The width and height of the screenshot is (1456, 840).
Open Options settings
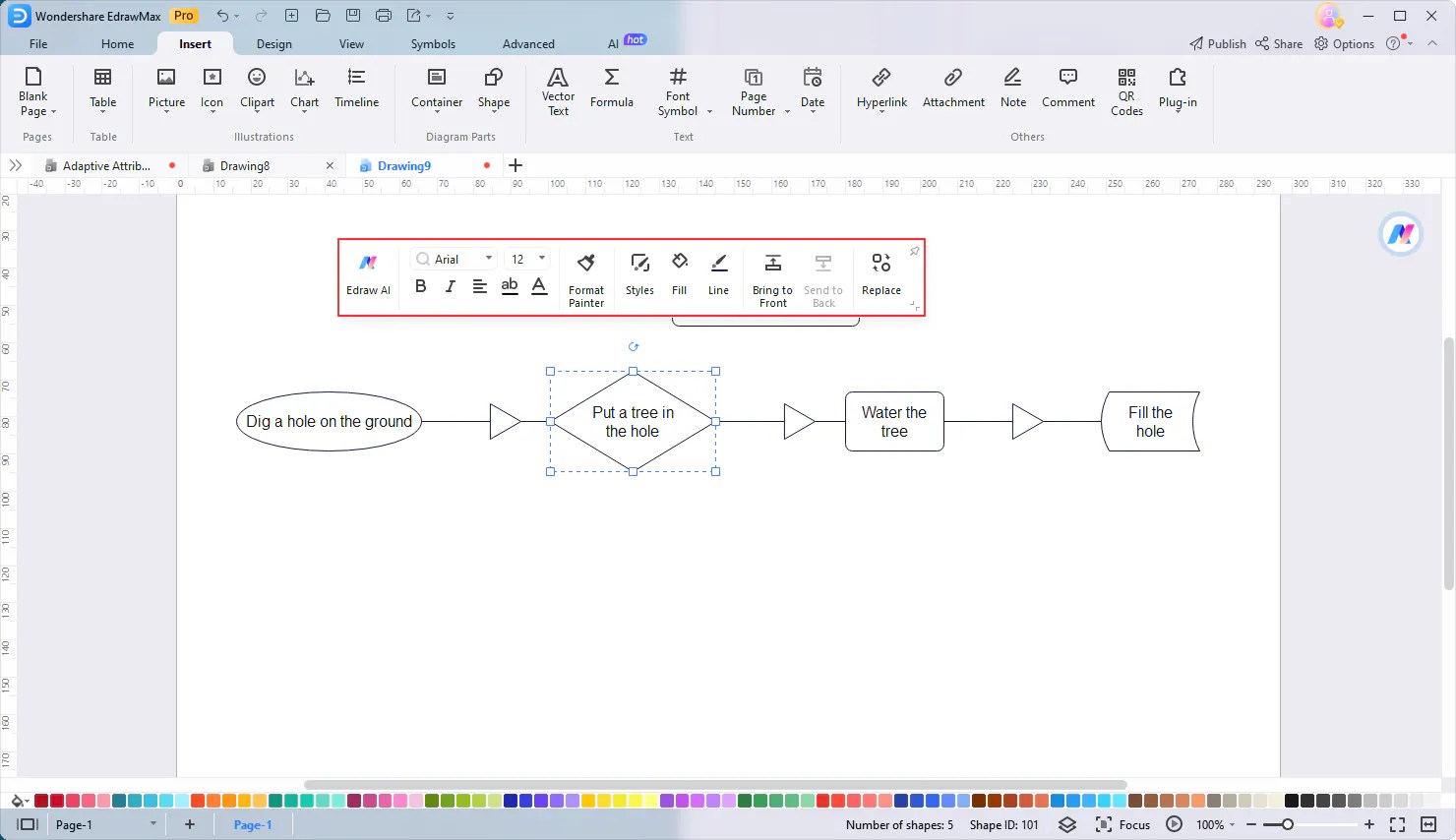coord(1345,43)
